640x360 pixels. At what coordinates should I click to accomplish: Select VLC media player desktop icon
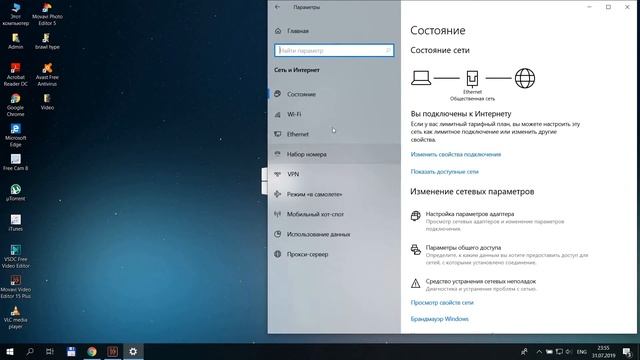(x=16, y=317)
